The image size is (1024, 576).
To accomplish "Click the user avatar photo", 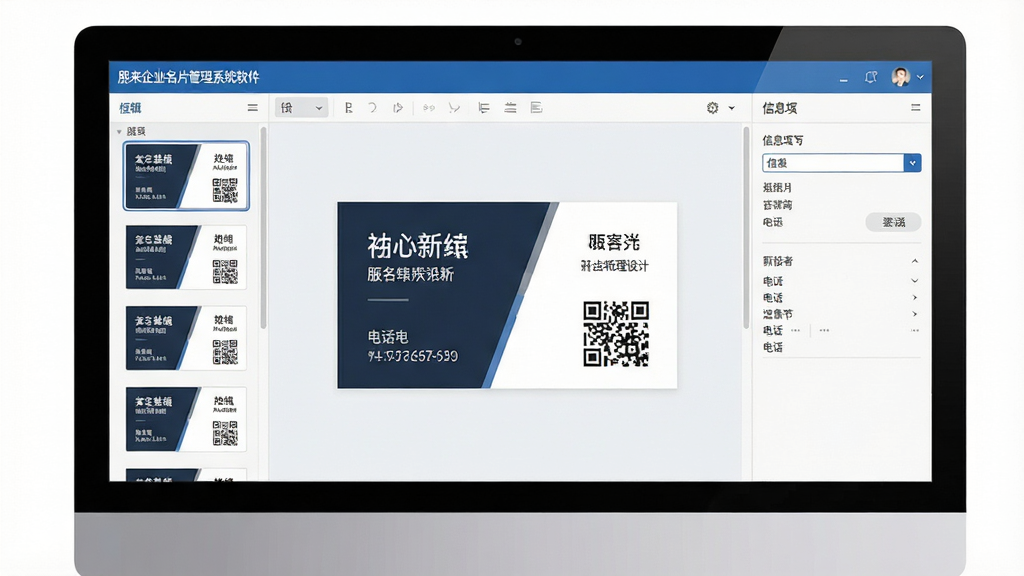I will (901, 76).
